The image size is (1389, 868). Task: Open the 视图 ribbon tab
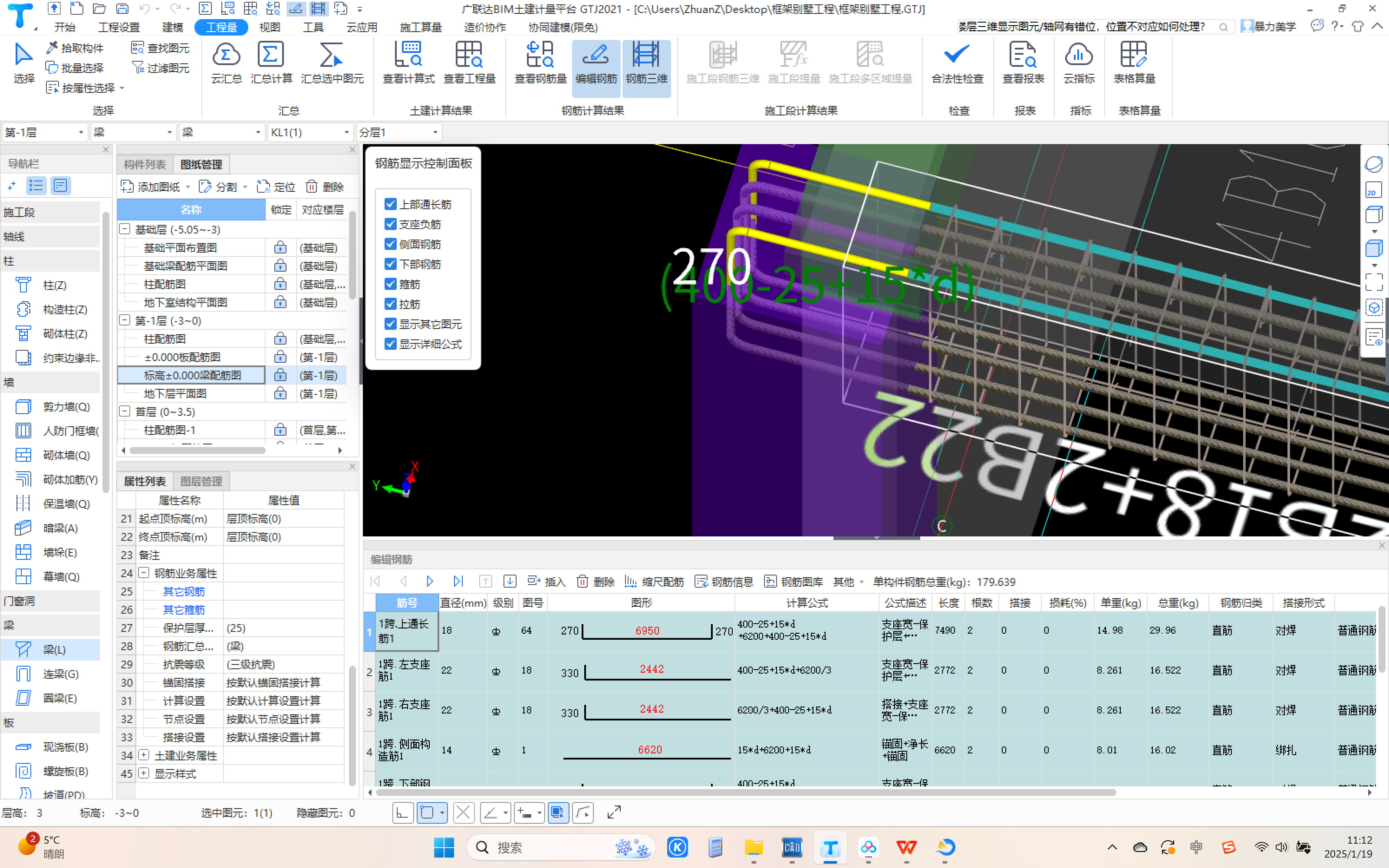pos(269,27)
